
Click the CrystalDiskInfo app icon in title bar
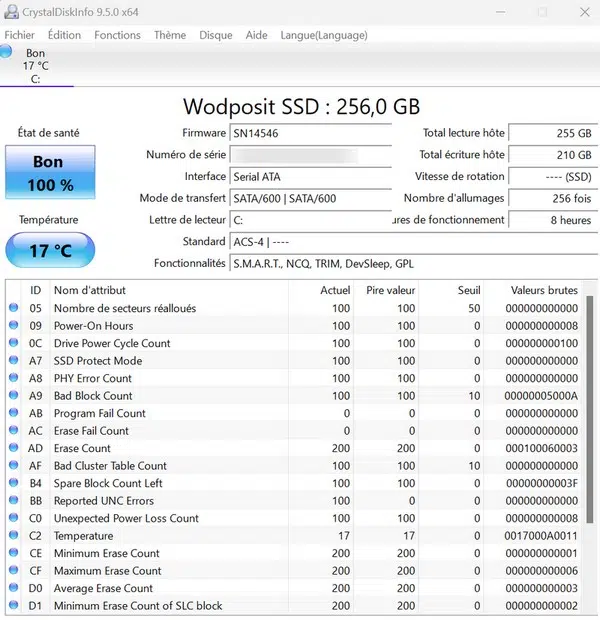12,13
